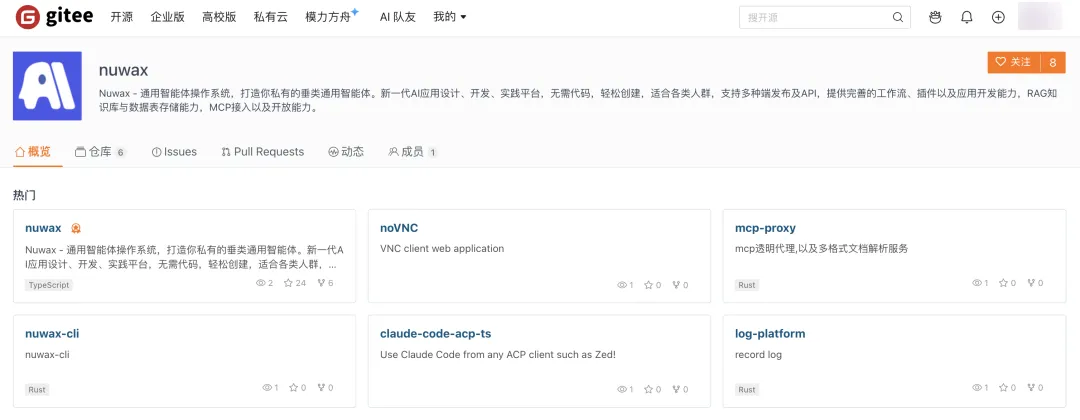Switch to the Issues tab
1080x420 pixels.
point(174,152)
